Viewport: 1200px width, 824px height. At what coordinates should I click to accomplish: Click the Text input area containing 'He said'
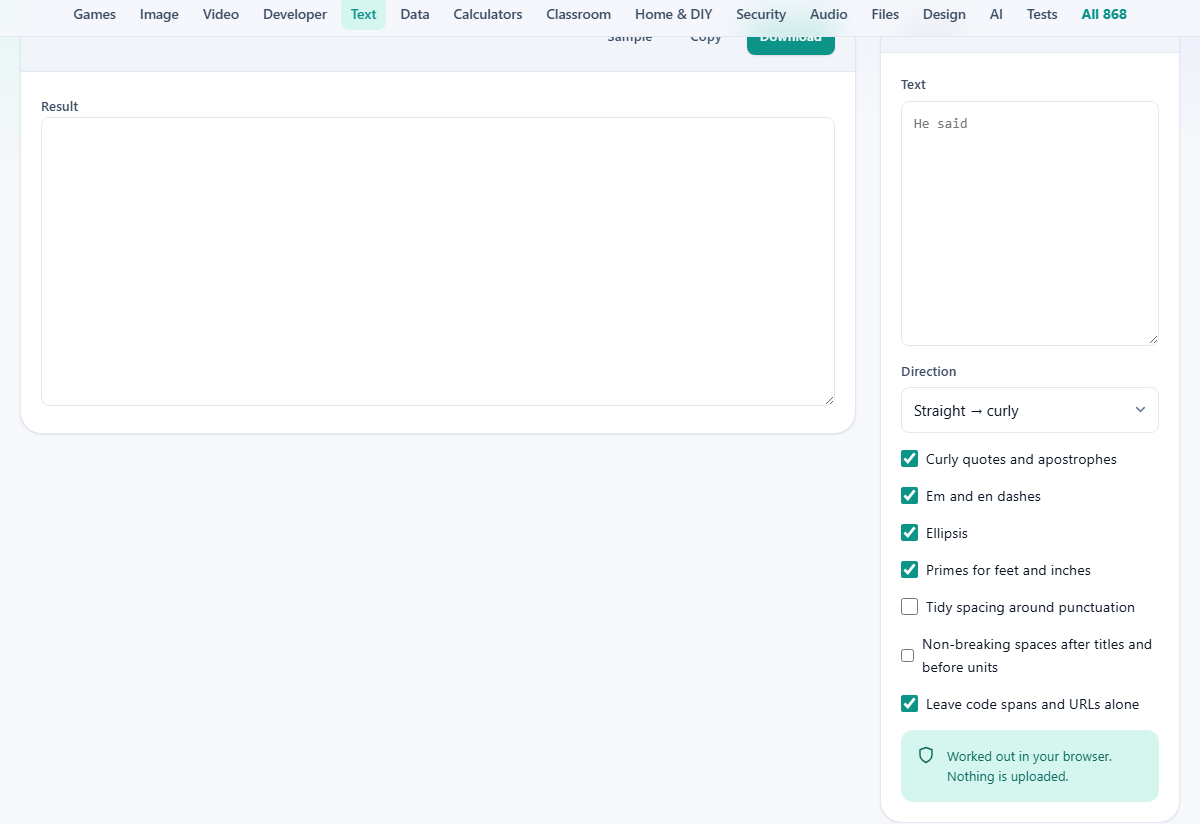click(1030, 223)
